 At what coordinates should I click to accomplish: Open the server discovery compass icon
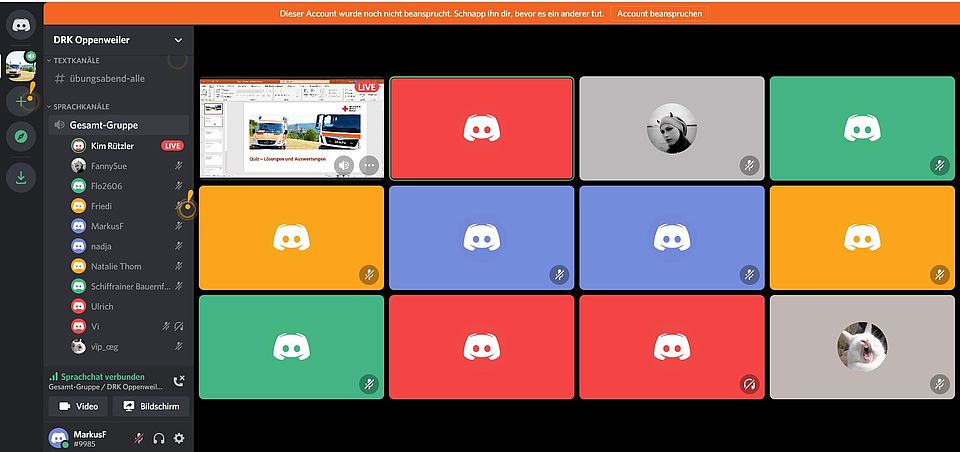(x=21, y=137)
